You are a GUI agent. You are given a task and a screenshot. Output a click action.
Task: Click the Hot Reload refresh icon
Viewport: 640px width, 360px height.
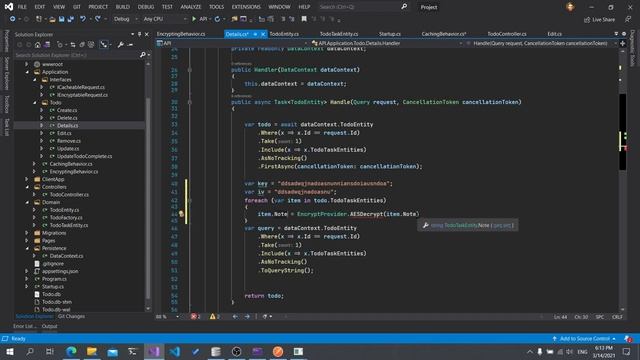point(217,19)
